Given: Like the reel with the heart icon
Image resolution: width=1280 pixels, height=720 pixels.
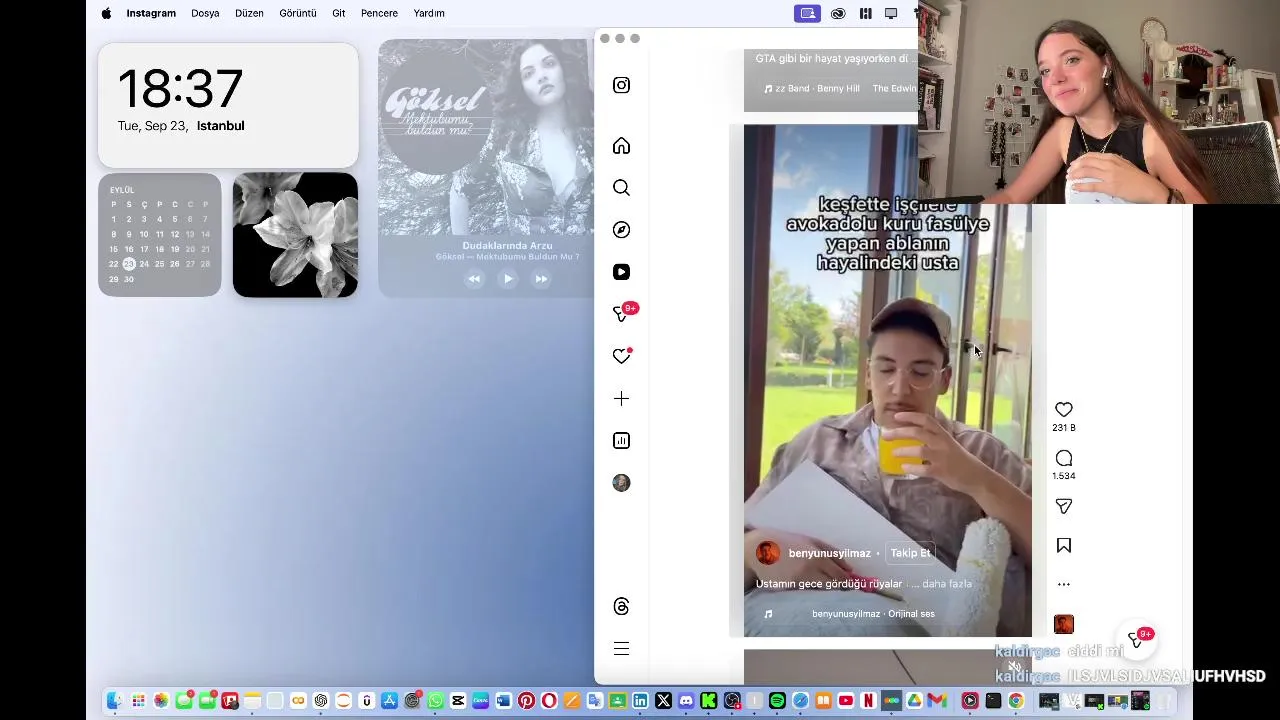Looking at the screenshot, I should 1064,409.
